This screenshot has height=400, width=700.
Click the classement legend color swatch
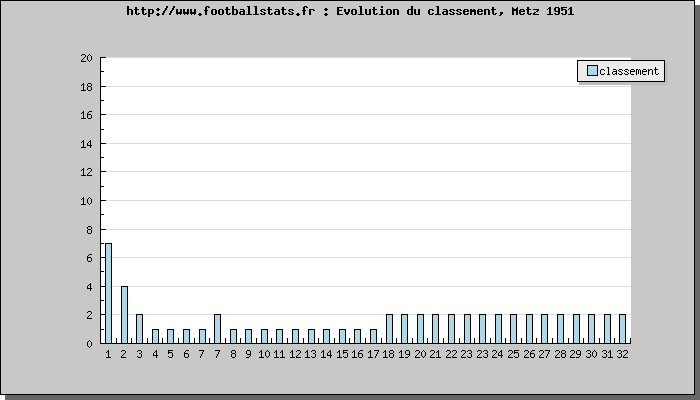pos(592,71)
